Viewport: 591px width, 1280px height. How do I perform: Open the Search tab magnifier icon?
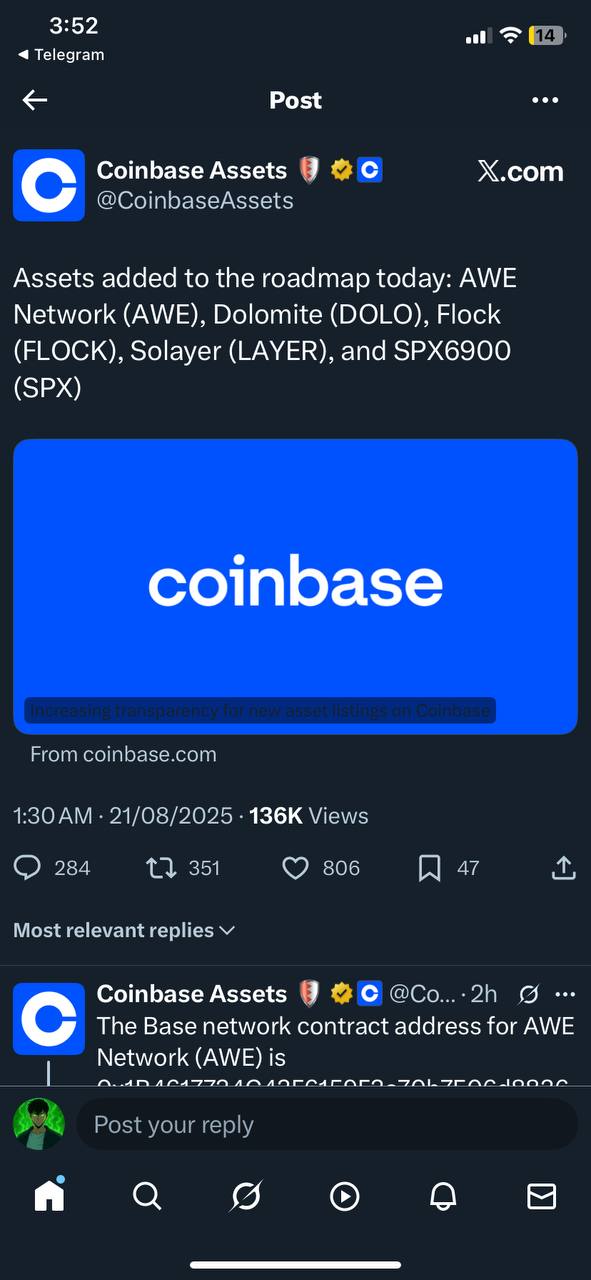click(x=147, y=1196)
